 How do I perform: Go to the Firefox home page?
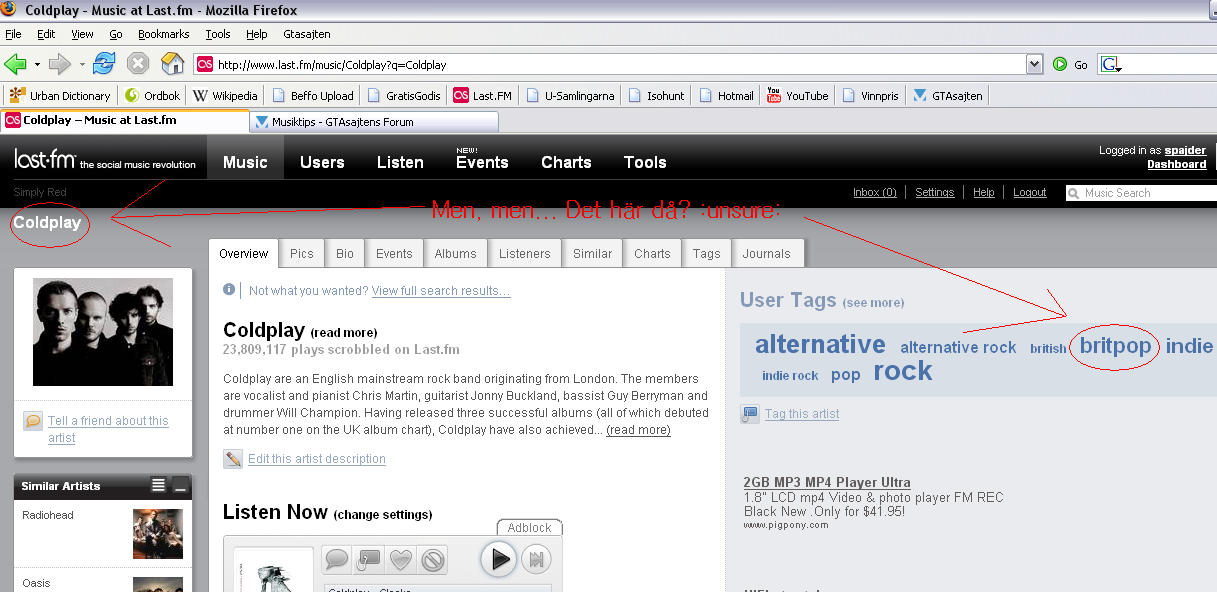coord(173,64)
